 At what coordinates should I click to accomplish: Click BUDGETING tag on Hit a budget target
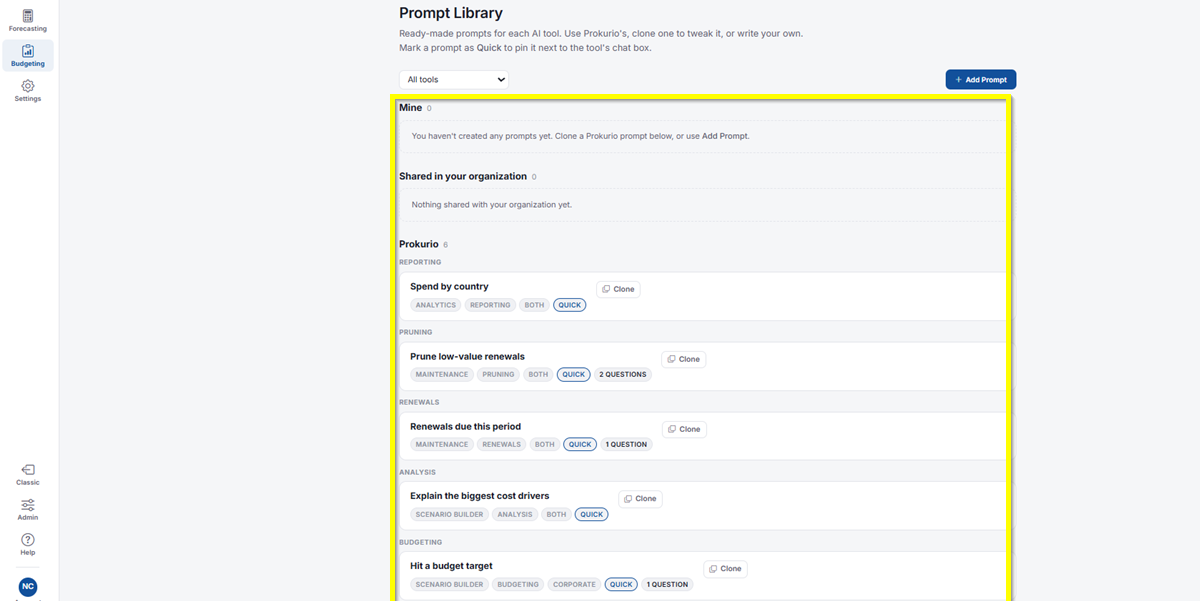518,585
